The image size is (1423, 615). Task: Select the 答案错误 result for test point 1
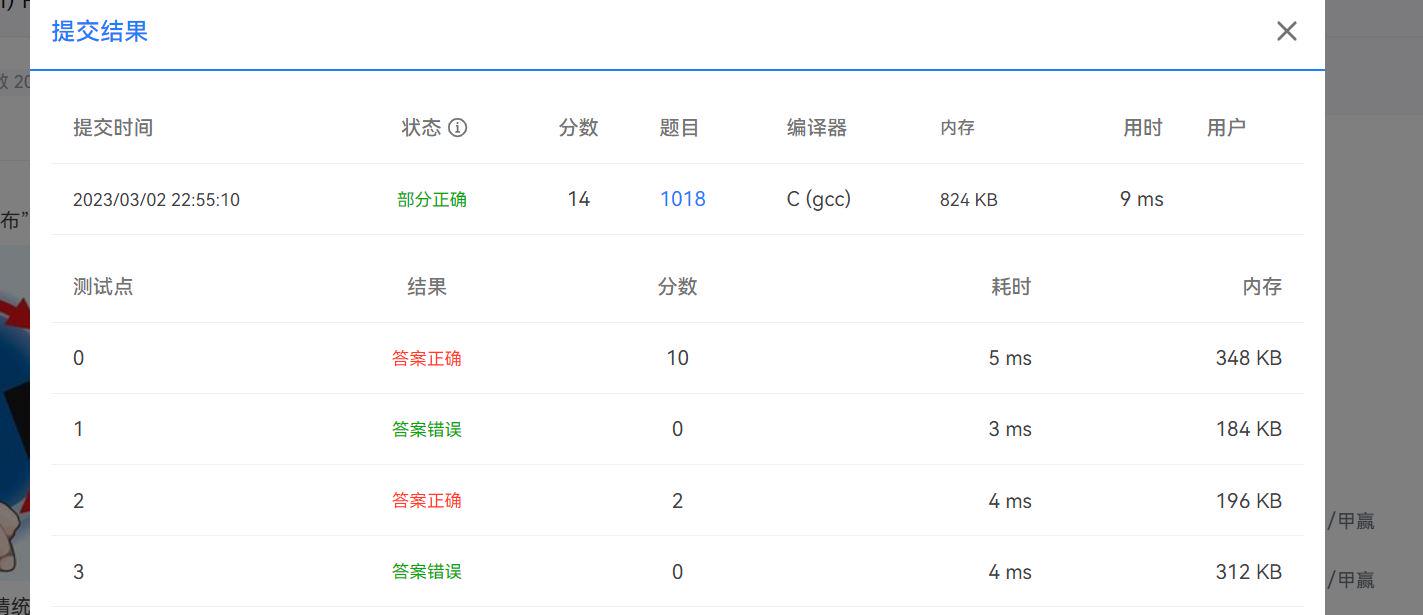pos(424,428)
